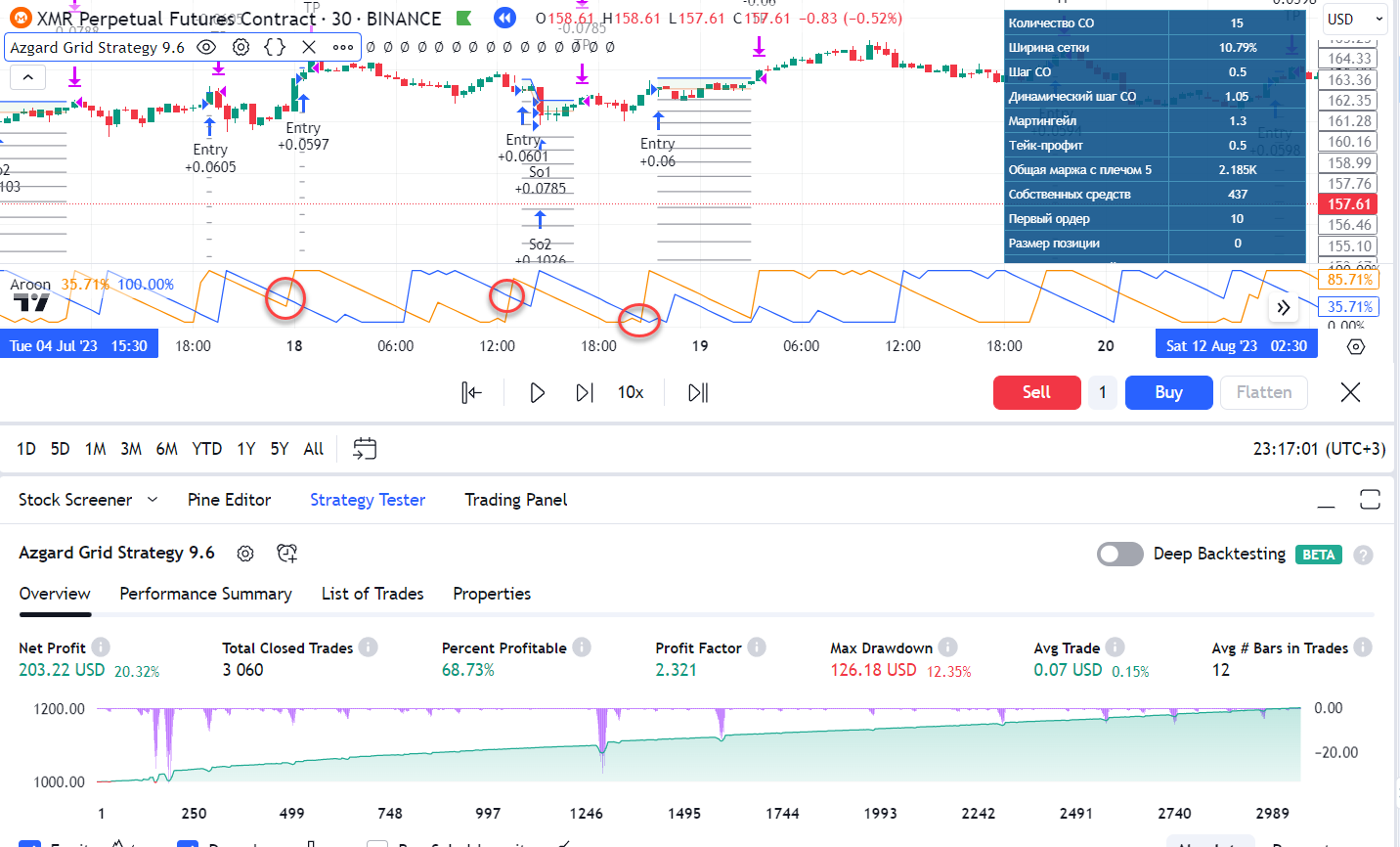
Task: Collapse the indicator legend chevron
Action: (27, 76)
